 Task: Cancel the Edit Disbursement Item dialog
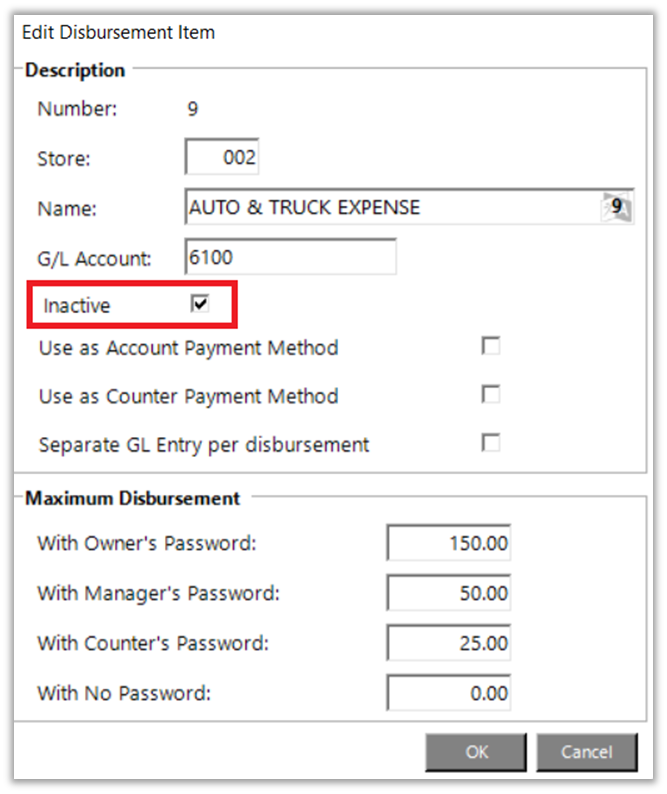(x=587, y=751)
